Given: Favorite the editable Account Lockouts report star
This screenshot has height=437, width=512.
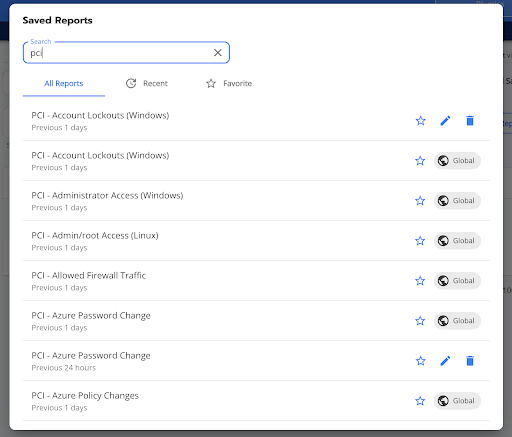Looking at the screenshot, I should tap(421, 121).
